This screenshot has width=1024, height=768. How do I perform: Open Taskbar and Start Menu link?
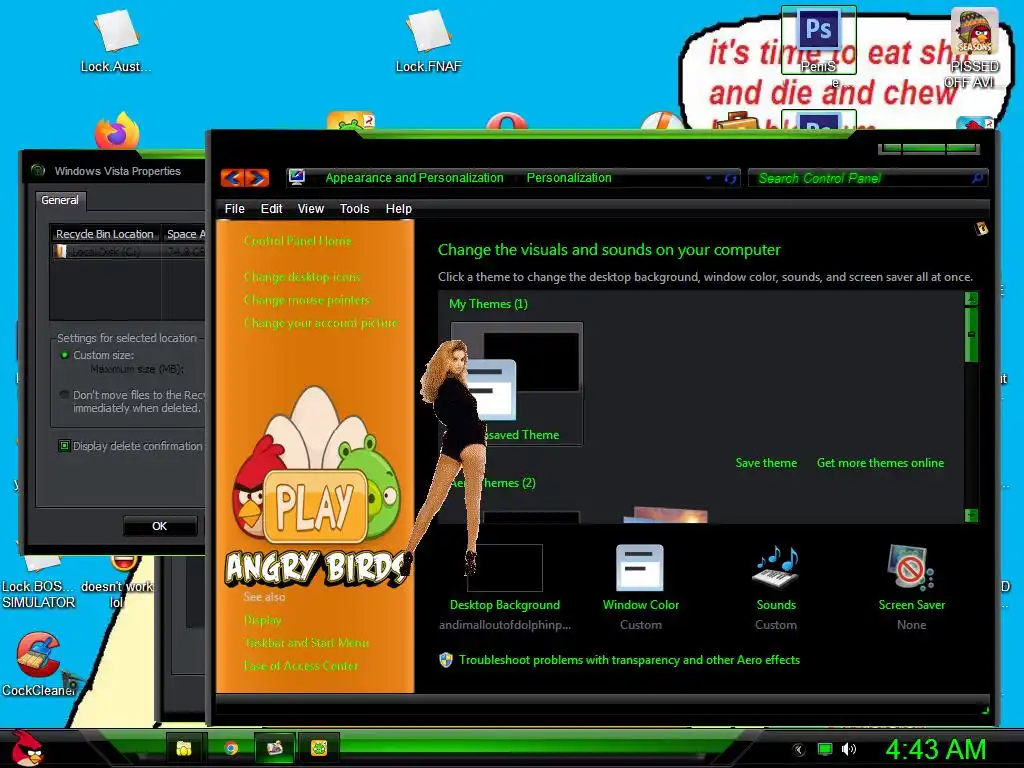tap(306, 643)
